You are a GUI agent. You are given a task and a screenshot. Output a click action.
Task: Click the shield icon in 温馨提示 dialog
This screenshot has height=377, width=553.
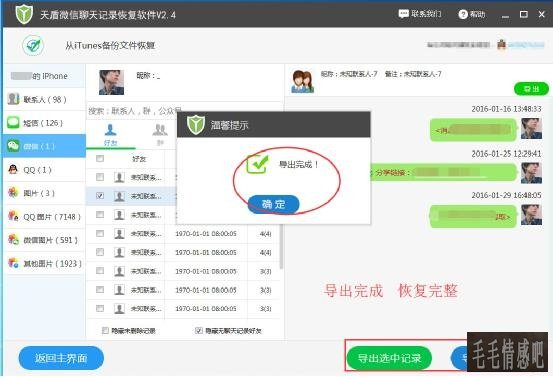(196, 124)
